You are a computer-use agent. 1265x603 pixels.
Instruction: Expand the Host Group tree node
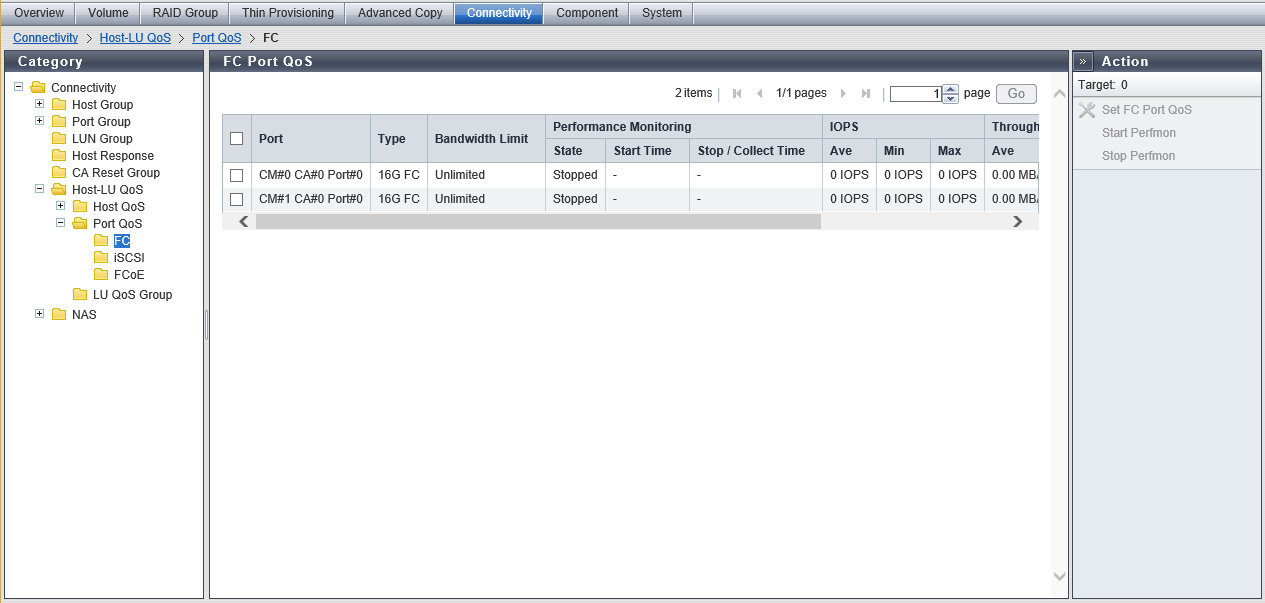(x=40, y=104)
